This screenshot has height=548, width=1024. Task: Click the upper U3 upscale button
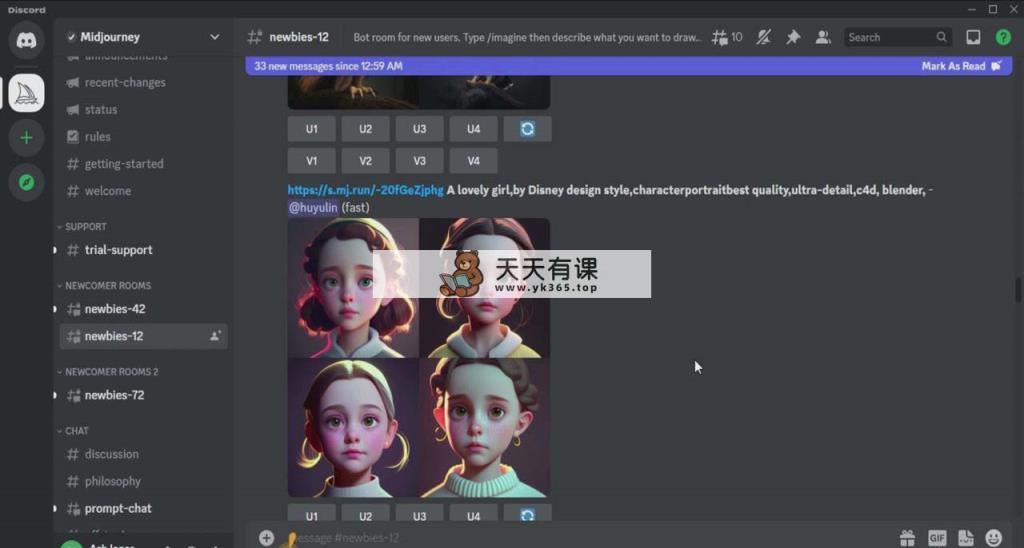pyautogui.click(x=419, y=129)
